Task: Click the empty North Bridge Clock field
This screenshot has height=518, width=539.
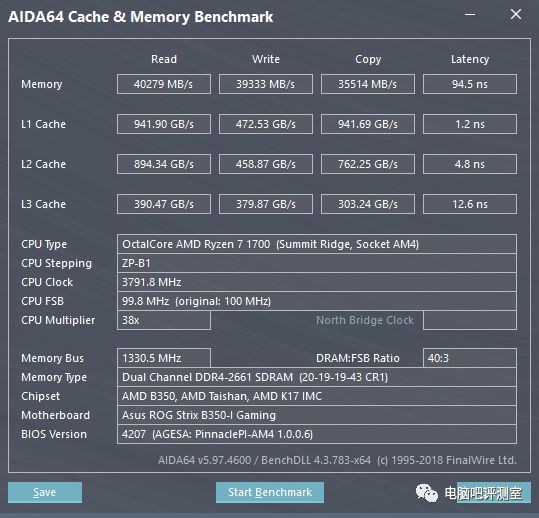Action: pyautogui.click(x=470, y=320)
